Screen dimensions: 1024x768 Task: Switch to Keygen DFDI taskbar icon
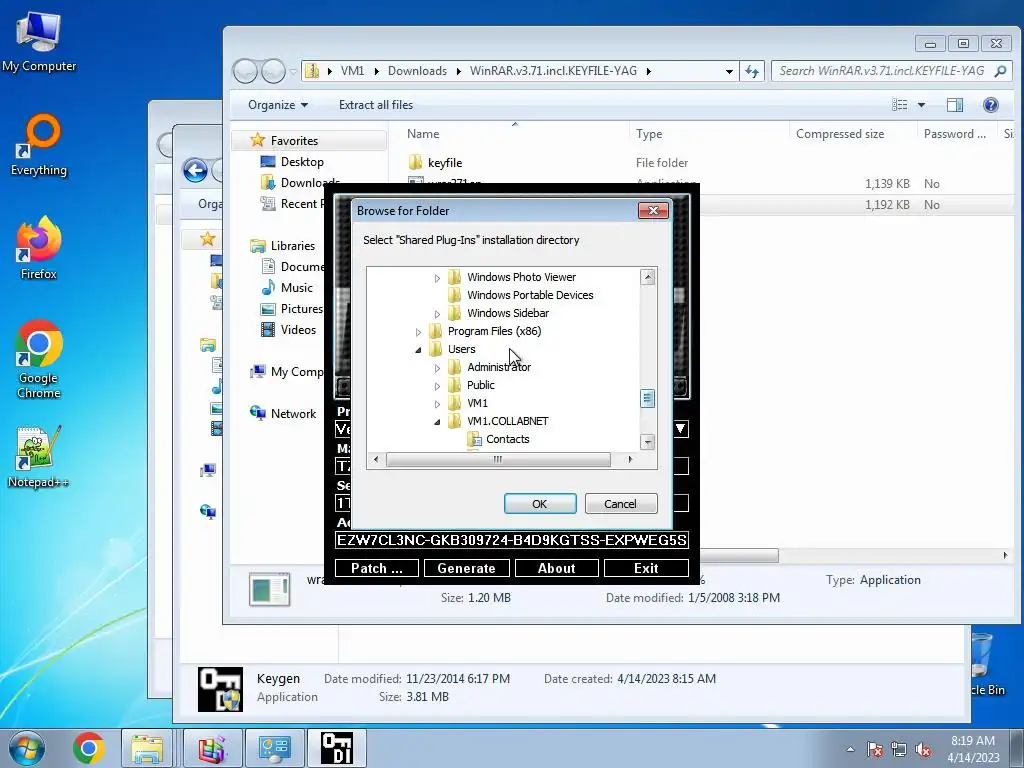tap(337, 748)
